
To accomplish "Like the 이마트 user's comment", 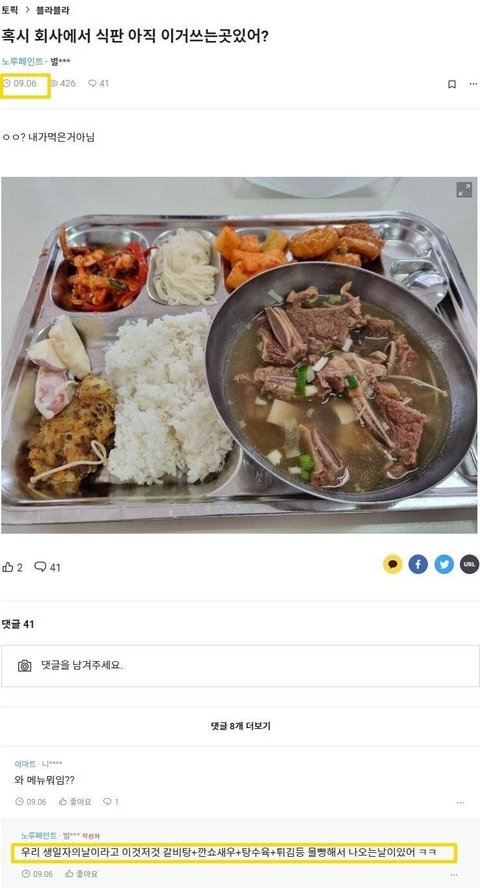I will tap(75, 801).
